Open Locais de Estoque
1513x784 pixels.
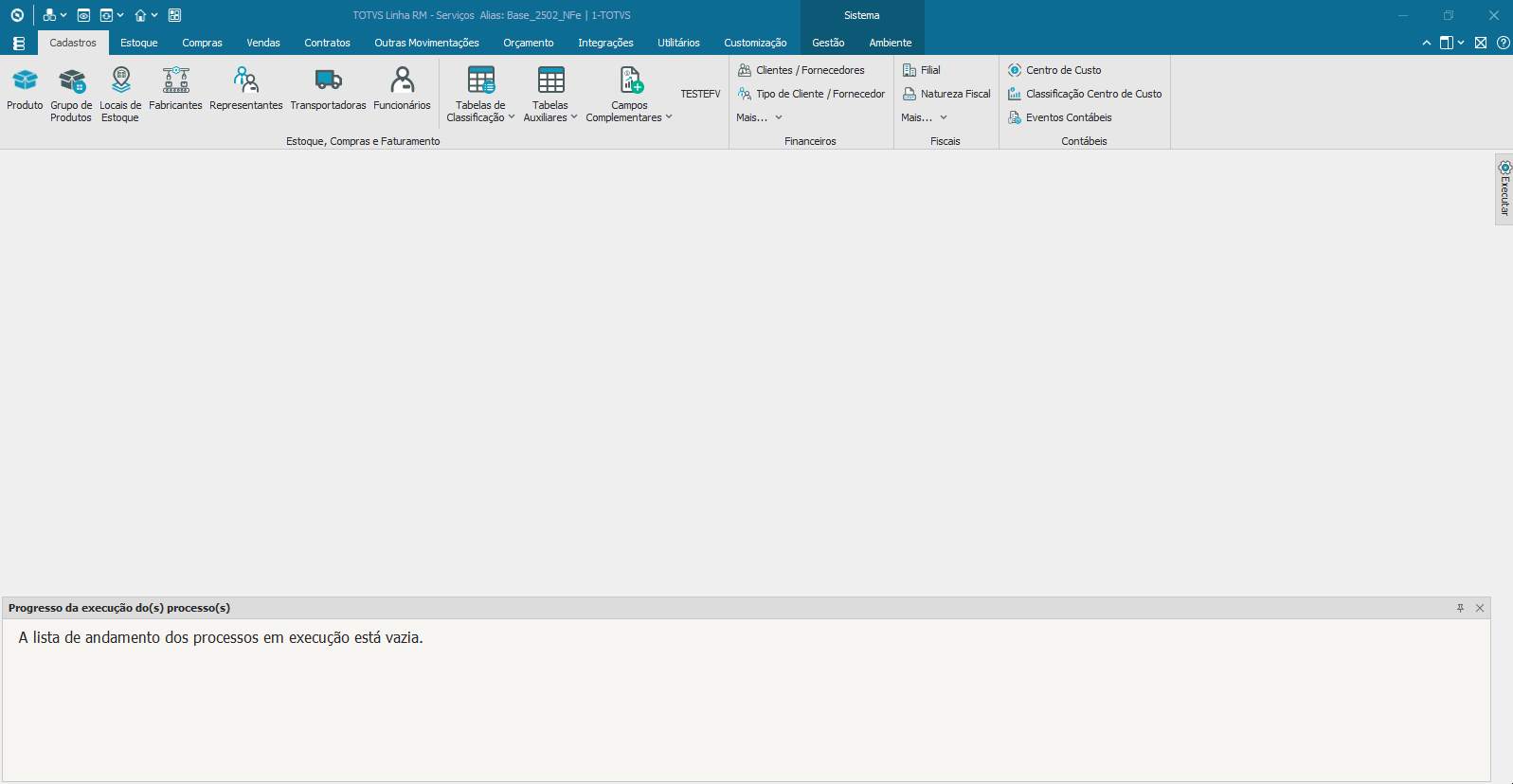pyautogui.click(x=120, y=95)
